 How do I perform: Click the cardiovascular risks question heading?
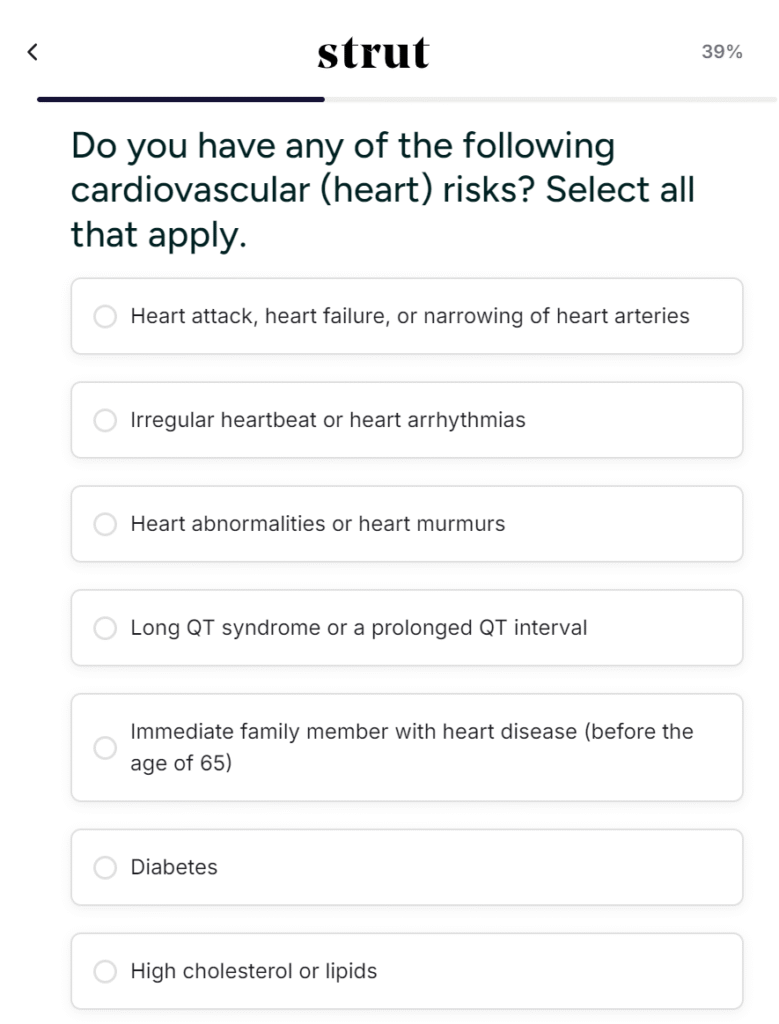coord(383,189)
